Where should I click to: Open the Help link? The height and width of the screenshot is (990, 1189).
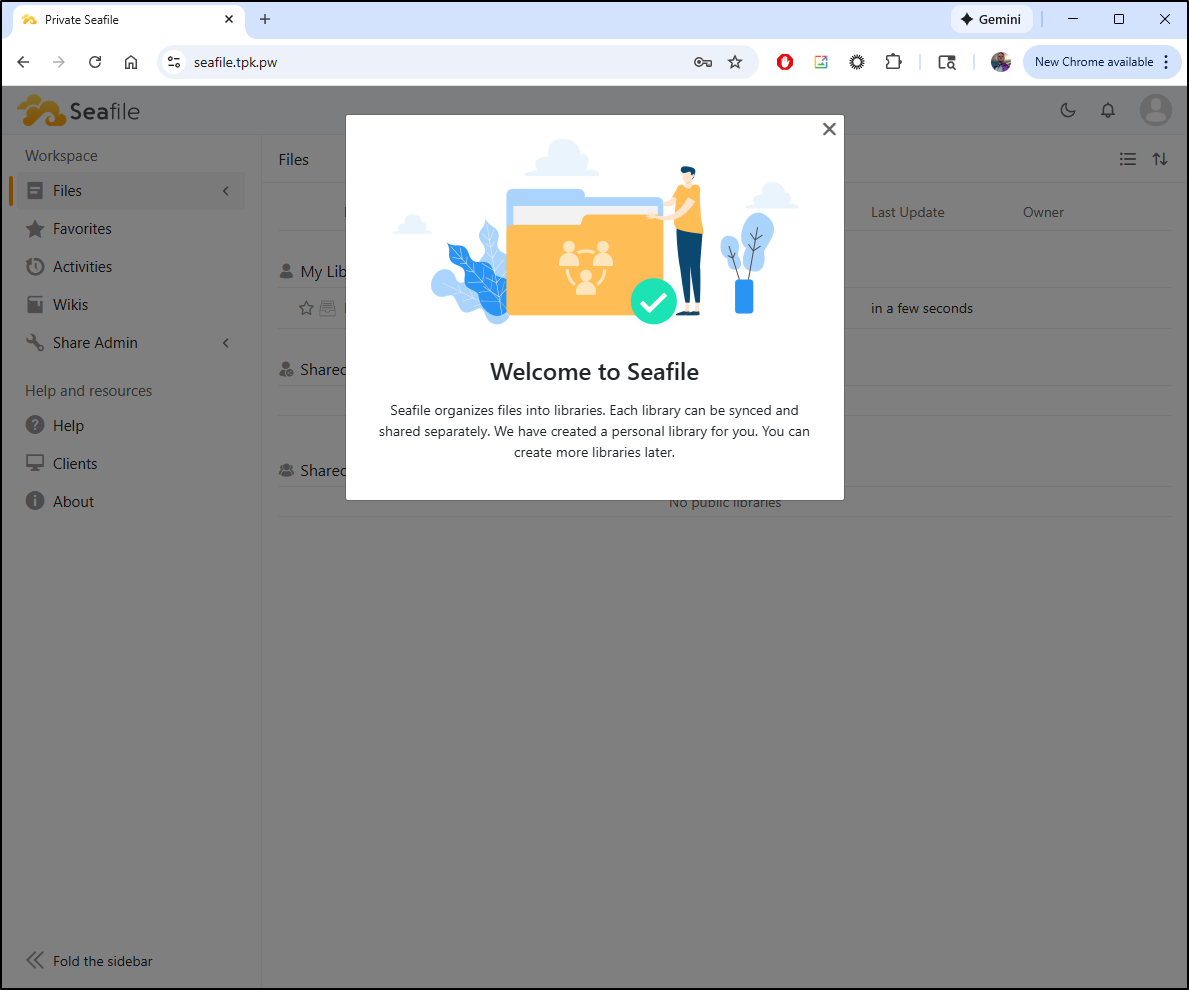(x=68, y=426)
